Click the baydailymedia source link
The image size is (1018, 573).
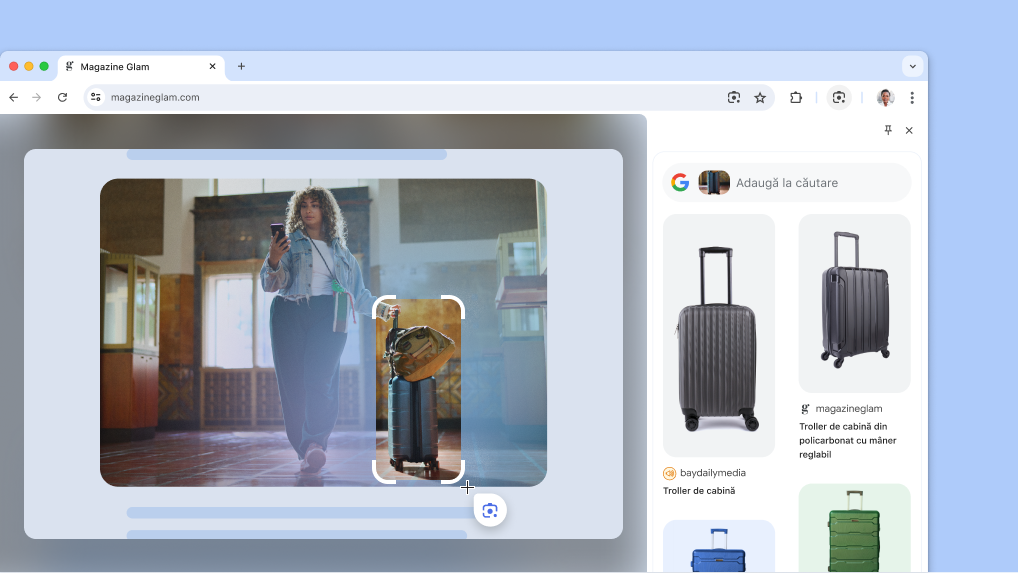712,473
